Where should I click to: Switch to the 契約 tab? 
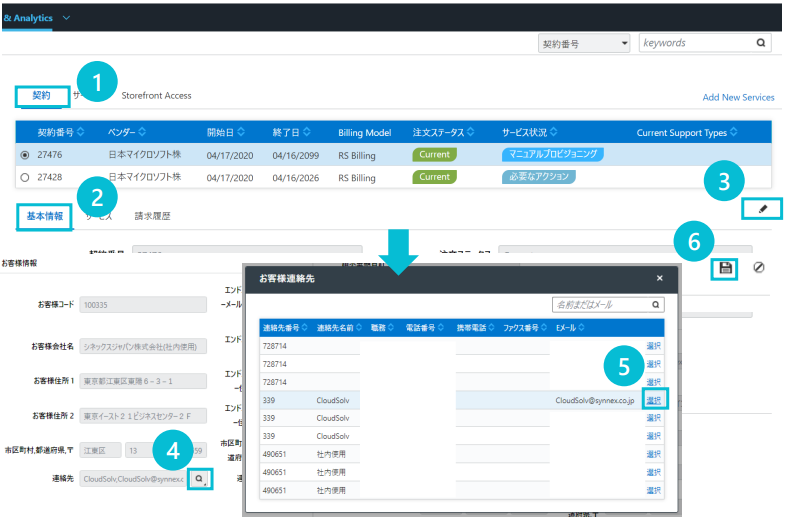[x=42, y=96]
